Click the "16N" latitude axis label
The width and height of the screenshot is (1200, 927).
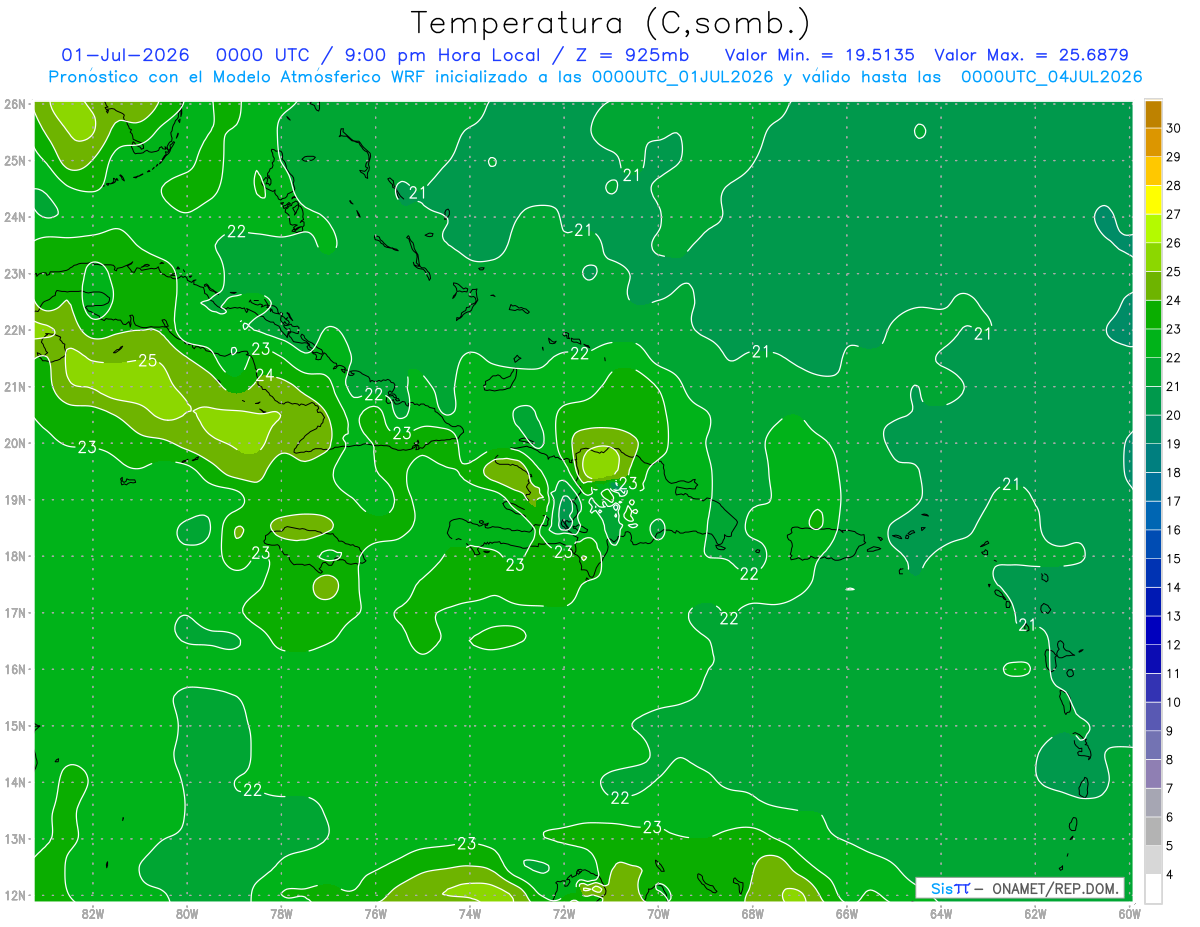coord(15,669)
